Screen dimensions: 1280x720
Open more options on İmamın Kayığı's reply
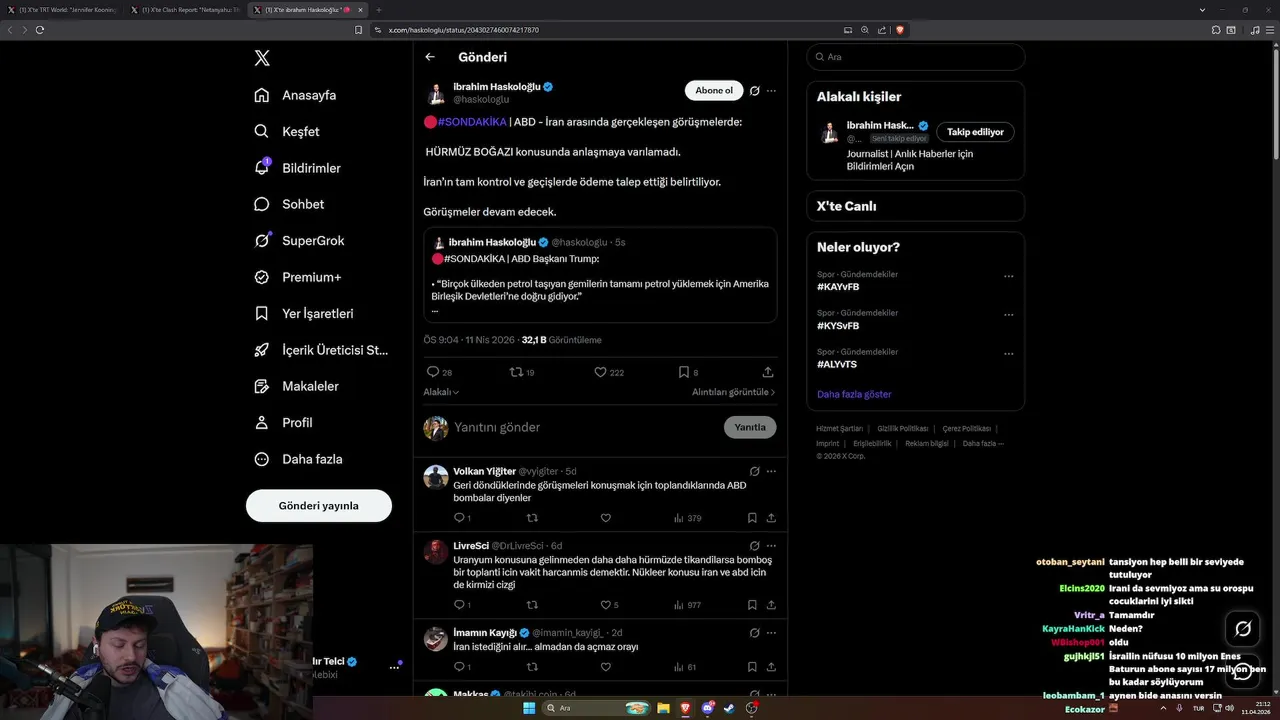tap(771, 633)
